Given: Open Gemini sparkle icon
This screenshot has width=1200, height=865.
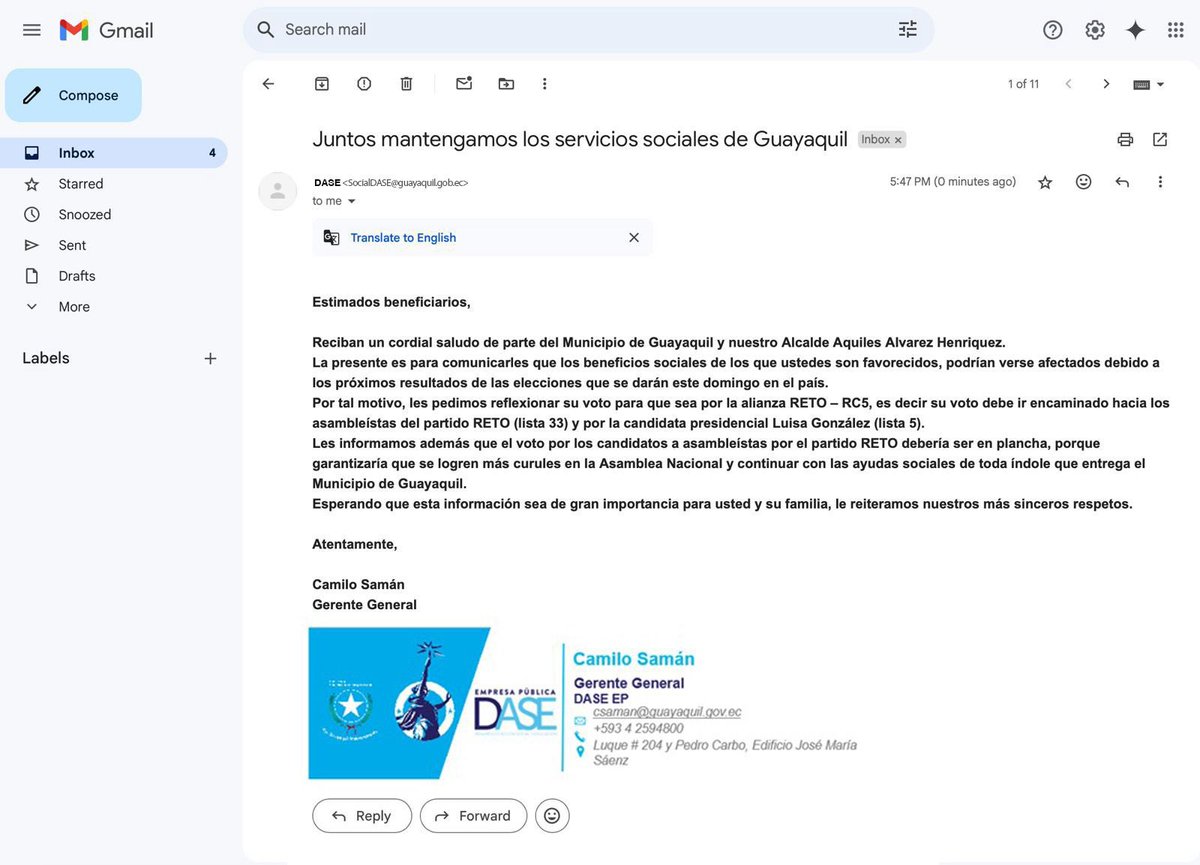Looking at the screenshot, I should pos(1135,30).
